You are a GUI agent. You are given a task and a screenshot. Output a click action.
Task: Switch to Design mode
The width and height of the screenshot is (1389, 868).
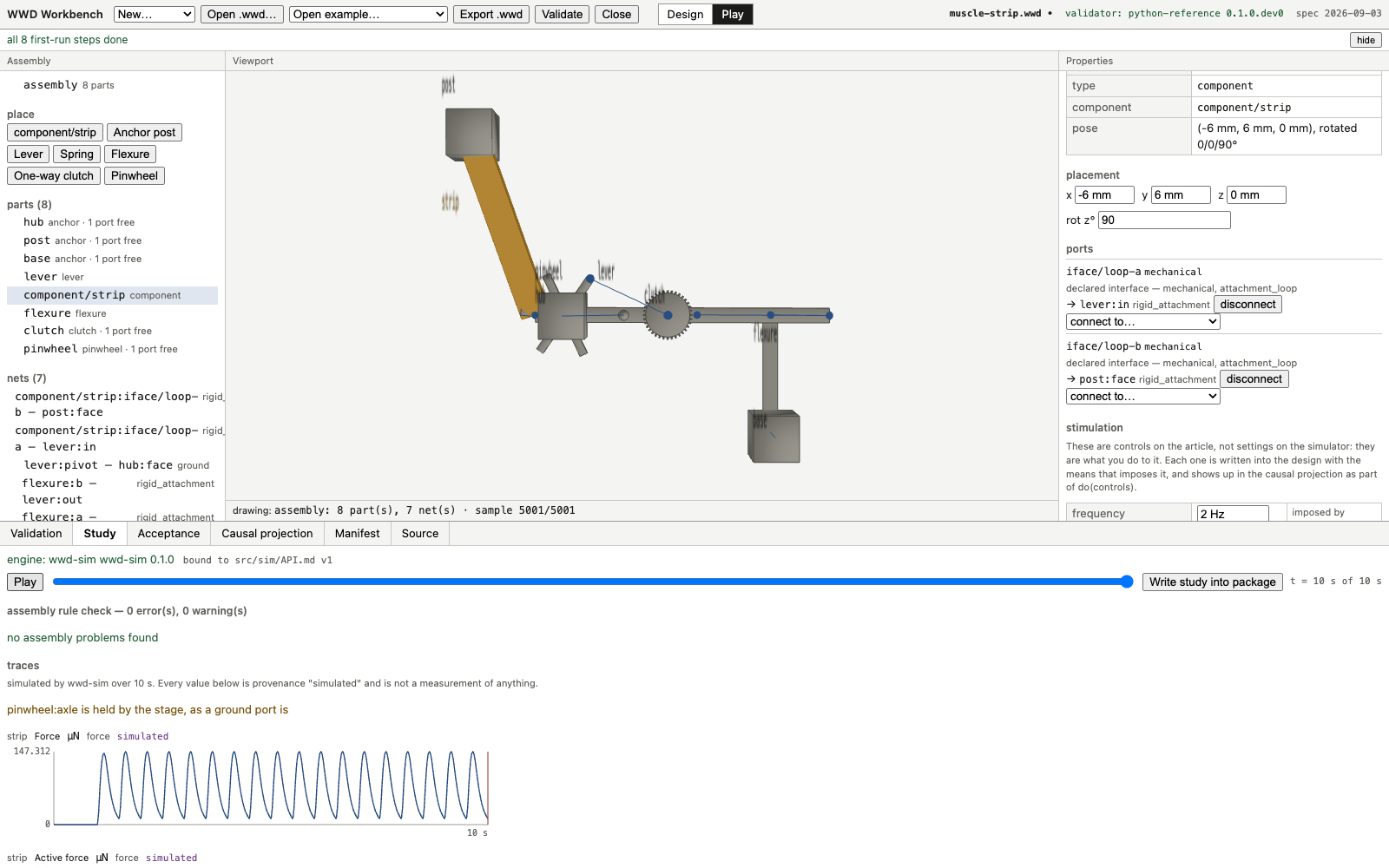(x=685, y=14)
